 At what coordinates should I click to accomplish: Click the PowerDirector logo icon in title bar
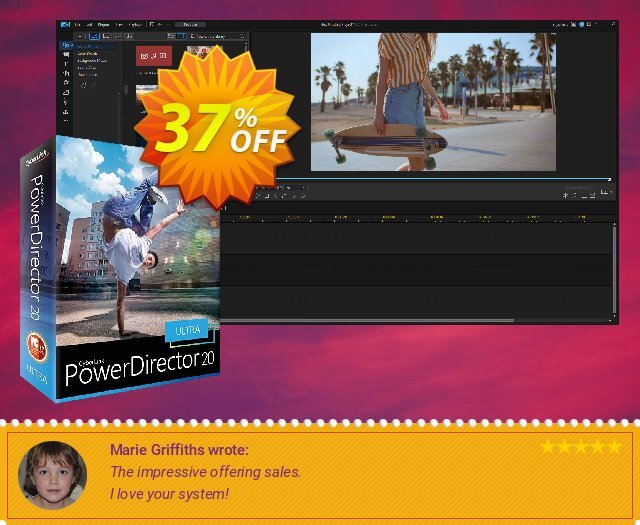pyautogui.click(x=65, y=24)
